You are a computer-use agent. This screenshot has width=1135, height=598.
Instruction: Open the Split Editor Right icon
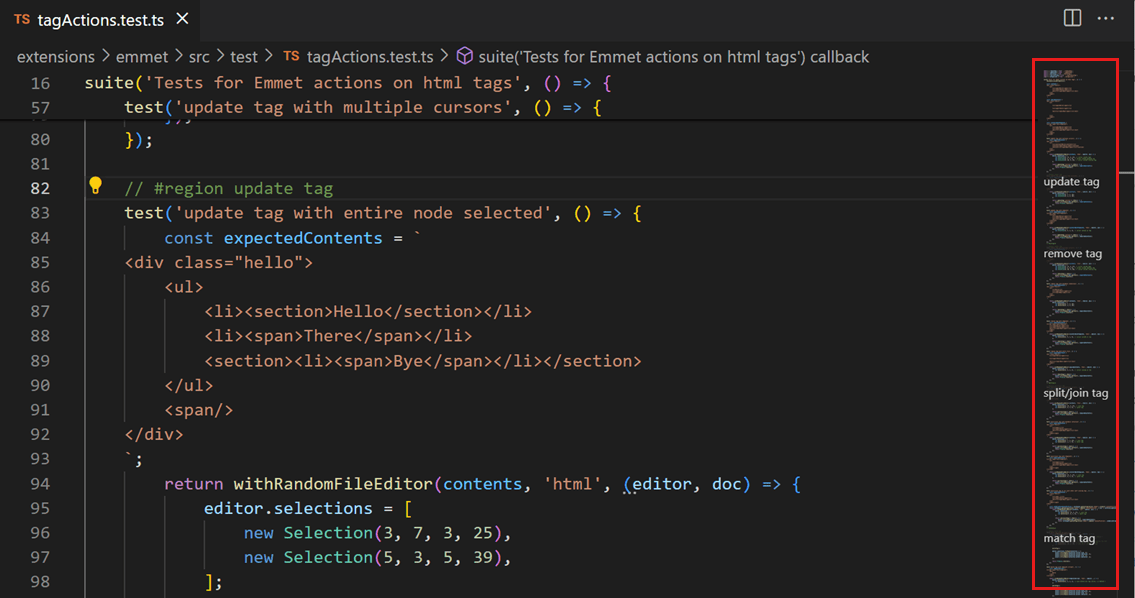pyautogui.click(x=1072, y=18)
